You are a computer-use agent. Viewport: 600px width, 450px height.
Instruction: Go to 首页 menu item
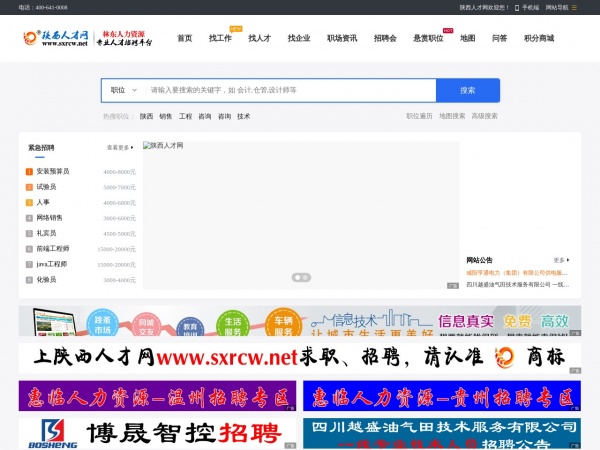point(184,38)
